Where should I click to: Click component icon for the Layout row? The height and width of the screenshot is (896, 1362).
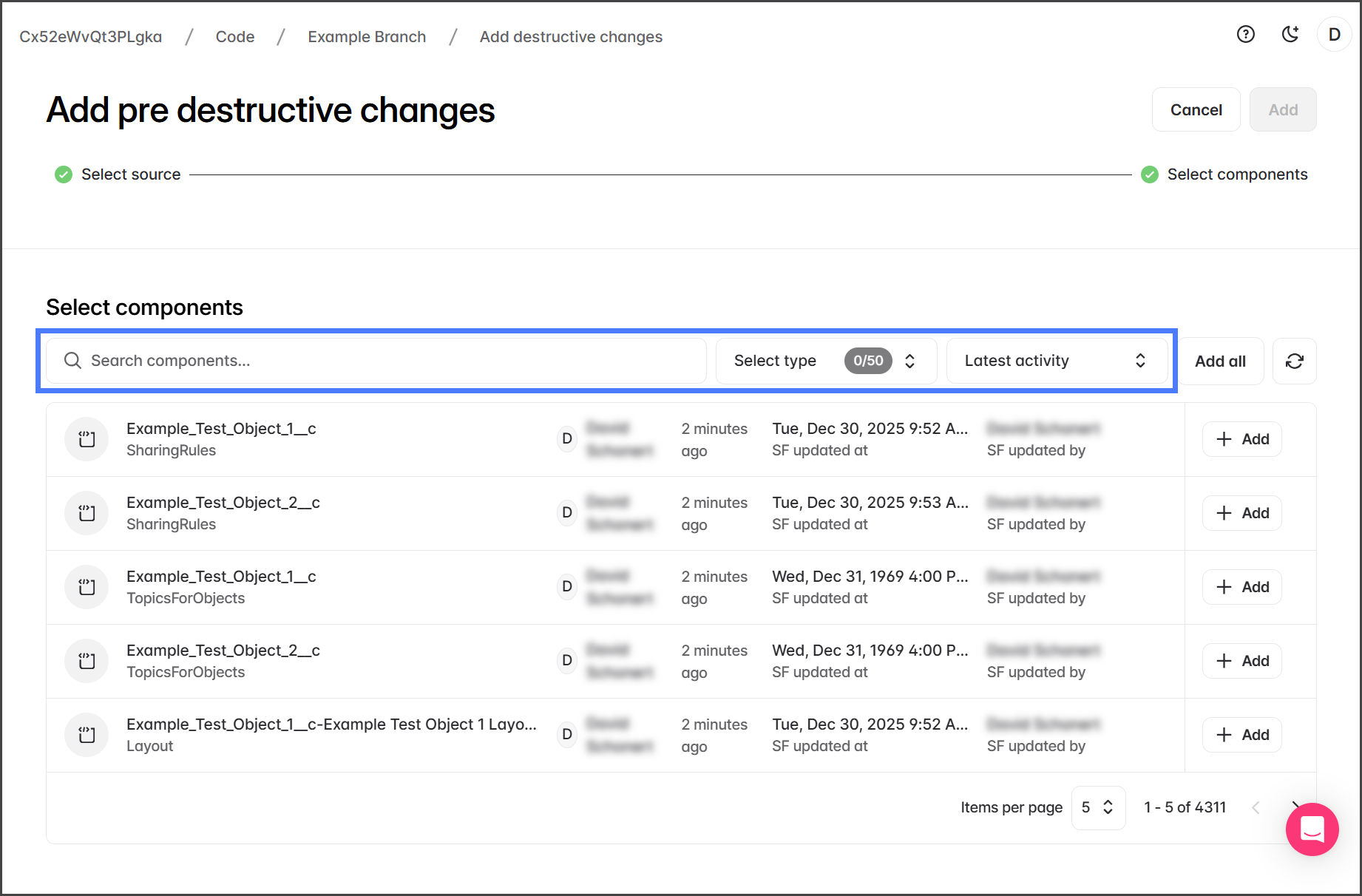pos(87,735)
